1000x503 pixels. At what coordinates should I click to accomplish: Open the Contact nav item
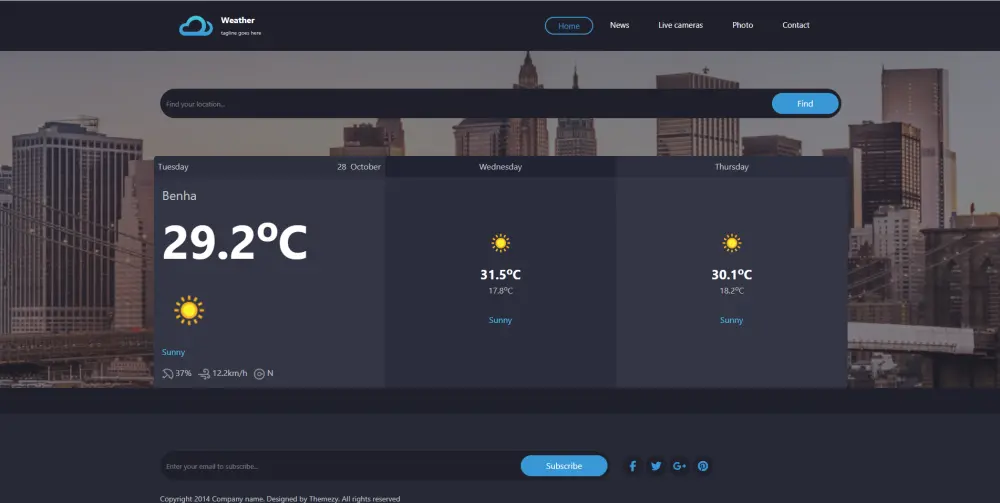click(796, 26)
